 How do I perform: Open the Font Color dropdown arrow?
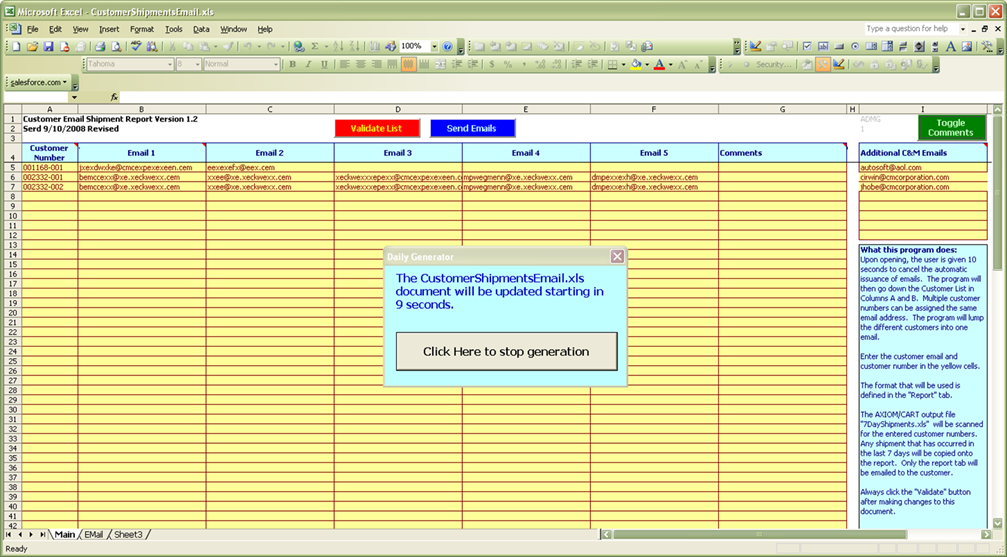(x=670, y=64)
